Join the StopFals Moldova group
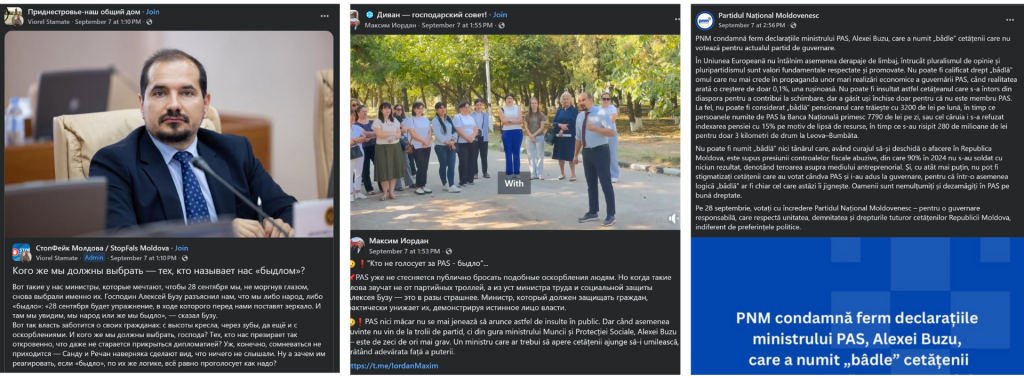This screenshot has height=378, width=1024. tap(181, 248)
